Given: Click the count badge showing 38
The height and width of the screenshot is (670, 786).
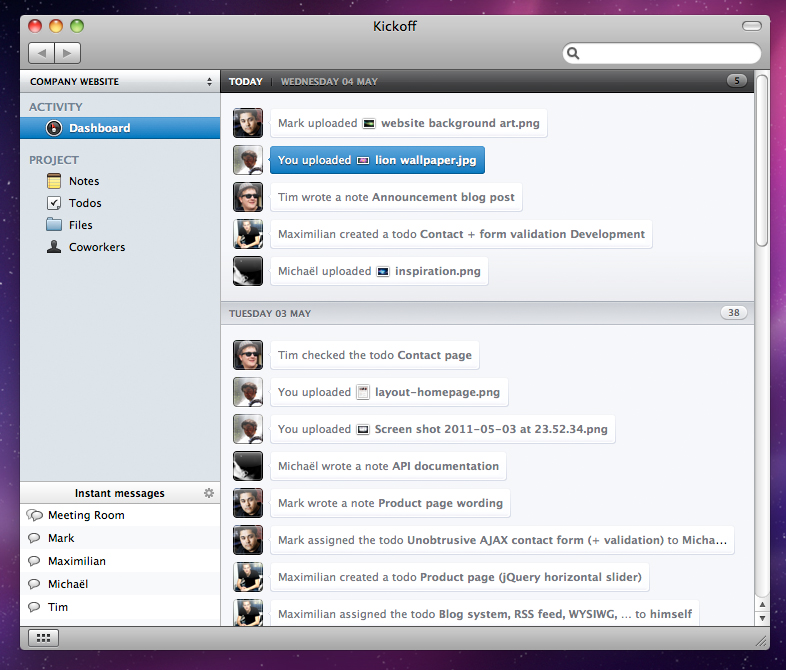Looking at the screenshot, I should click(733, 313).
